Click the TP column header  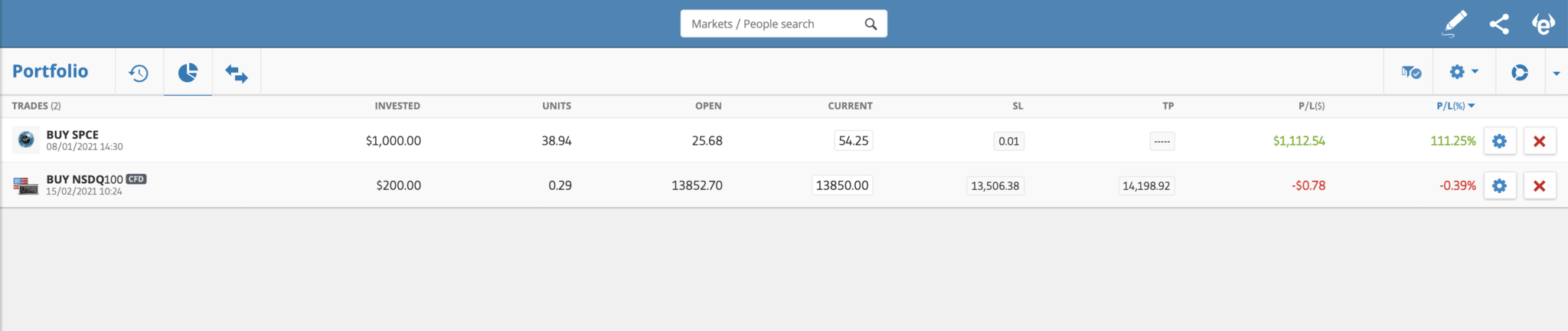pyautogui.click(x=1168, y=106)
